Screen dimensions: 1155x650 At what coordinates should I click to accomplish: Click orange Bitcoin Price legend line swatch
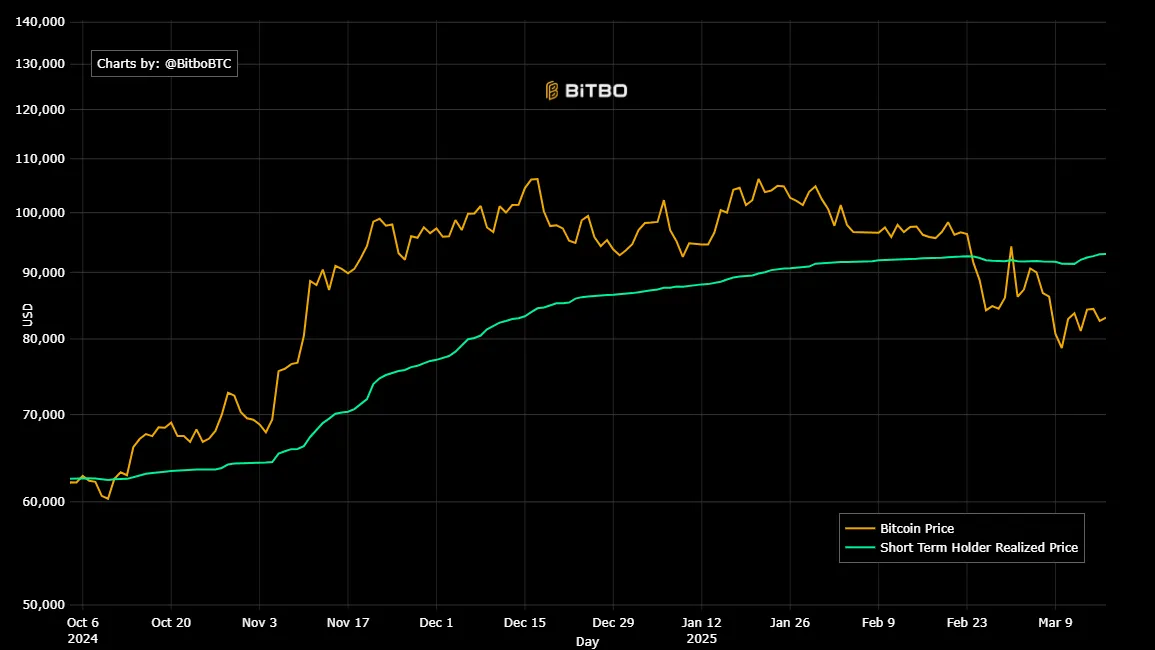(x=859, y=528)
